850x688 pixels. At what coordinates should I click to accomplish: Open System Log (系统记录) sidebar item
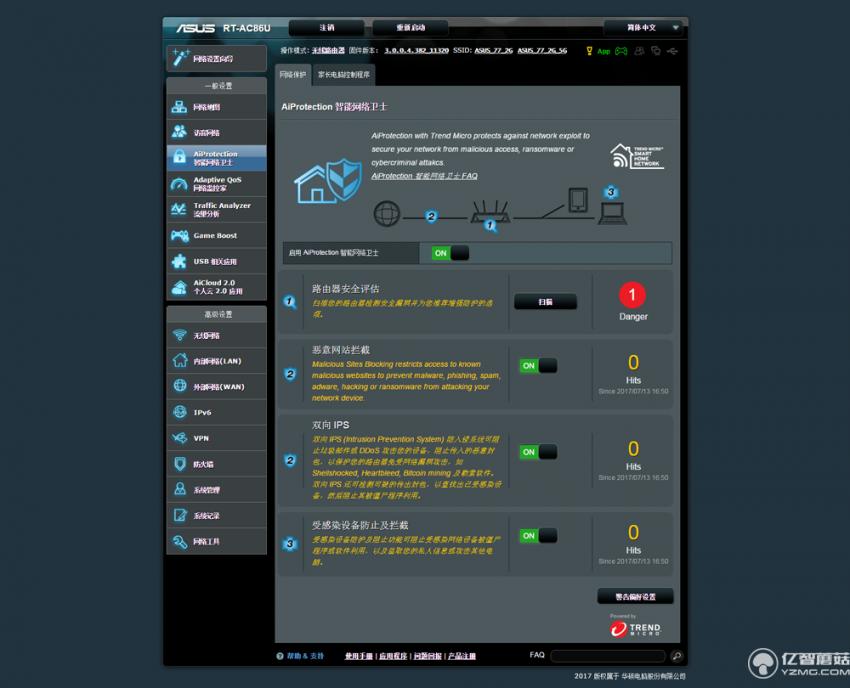click(x=216, y=515)
